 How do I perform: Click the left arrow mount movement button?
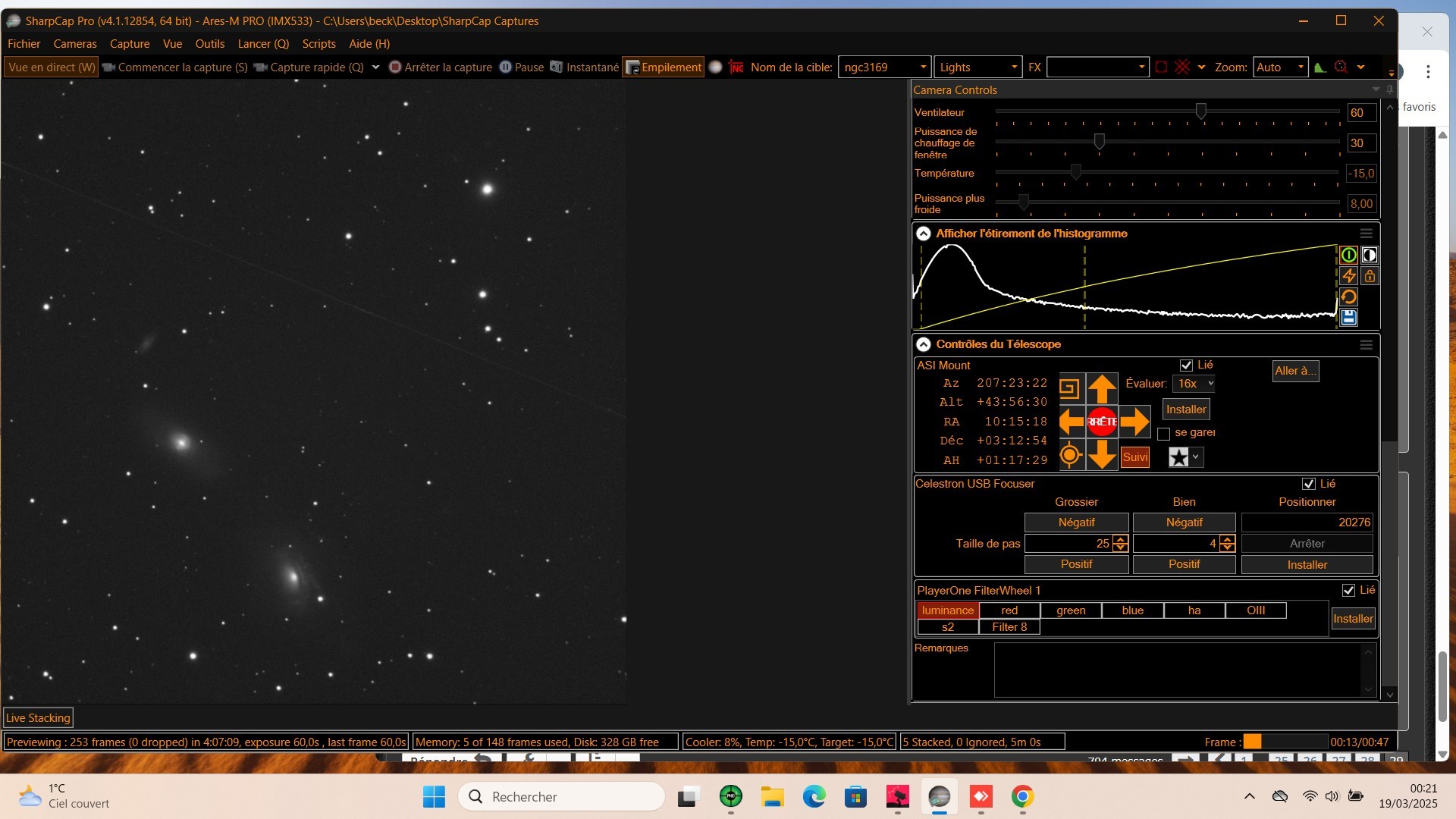[x=1071, y=422]
